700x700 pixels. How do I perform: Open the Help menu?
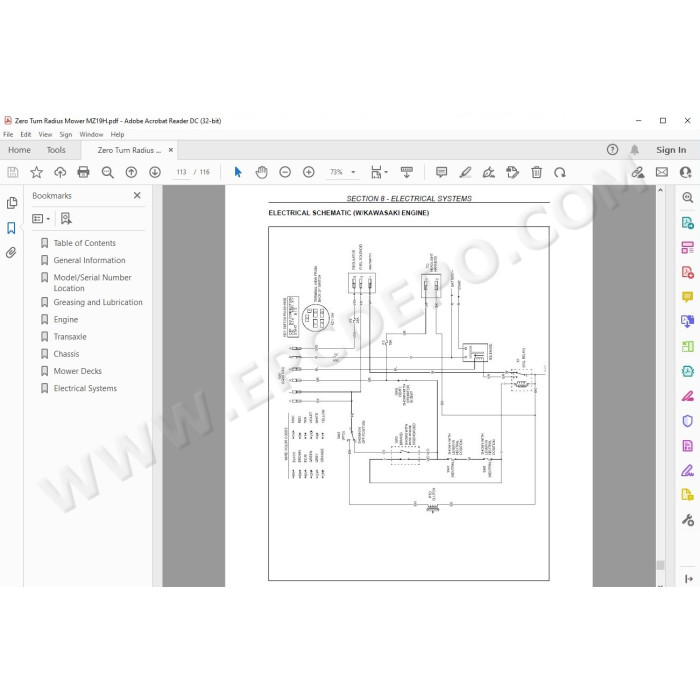point(117,134)
